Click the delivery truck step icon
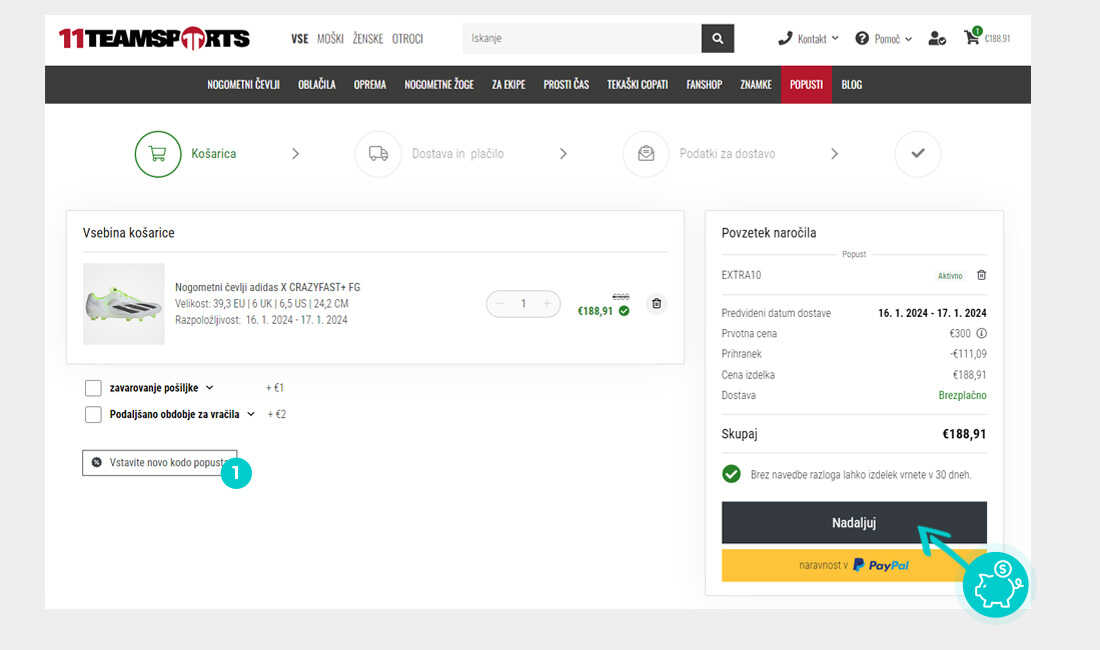The width and height of the screenshot is (1100, 650). click(x=378, y=154)
